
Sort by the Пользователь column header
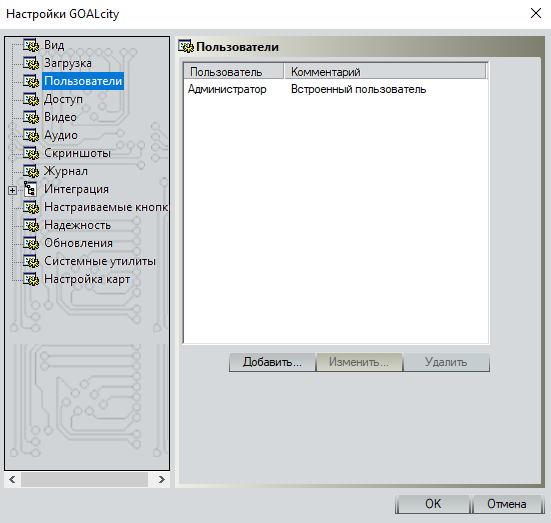point(234,71)
